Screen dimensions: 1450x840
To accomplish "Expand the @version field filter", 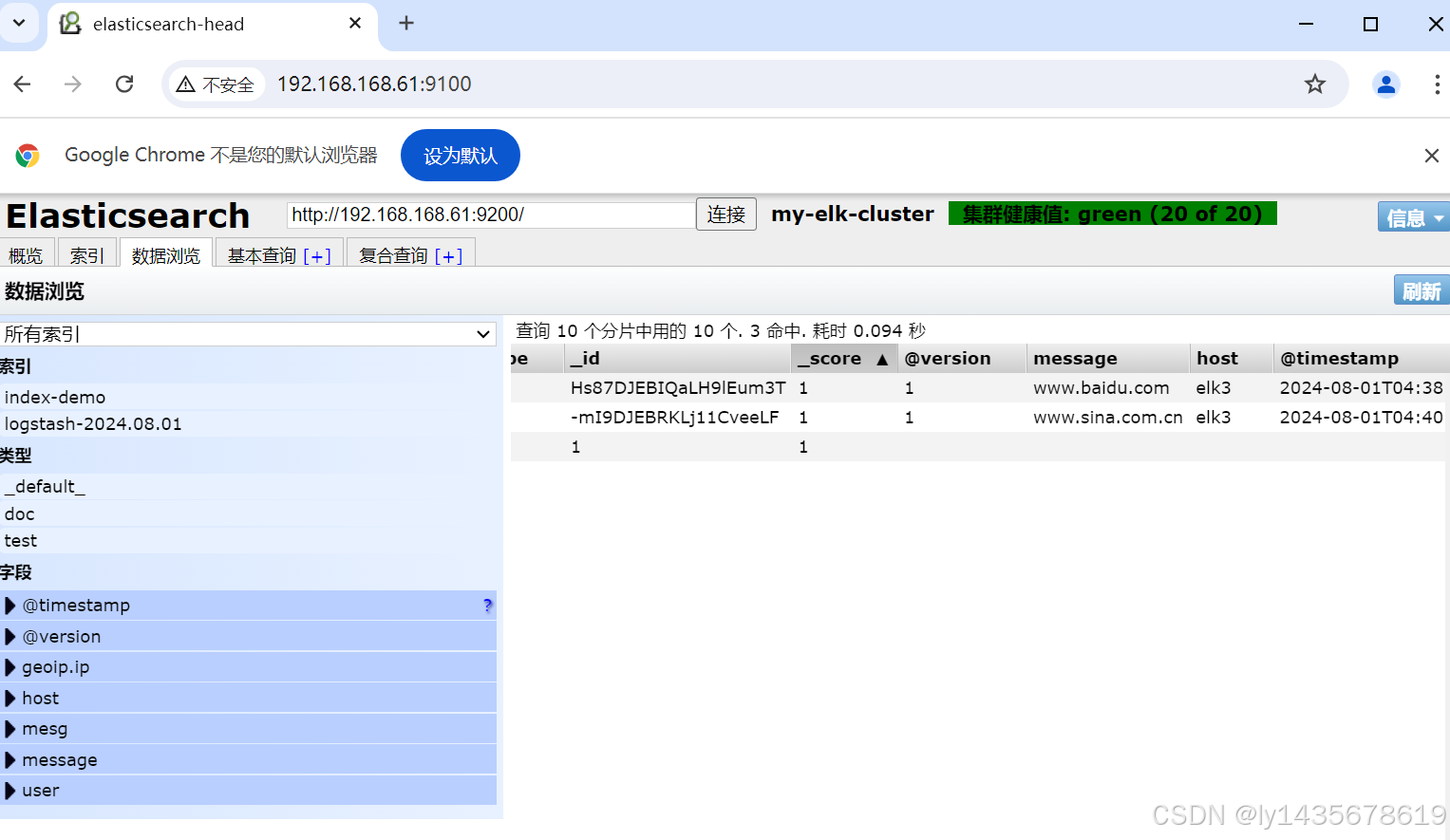I will [x=10, y=637].
